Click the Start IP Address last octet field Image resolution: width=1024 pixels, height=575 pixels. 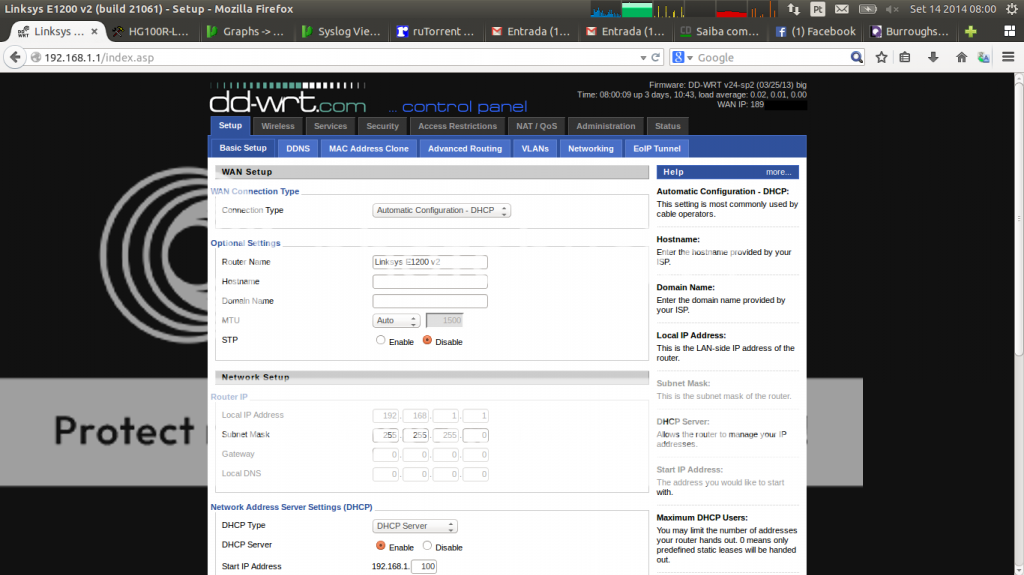(424, 567)
